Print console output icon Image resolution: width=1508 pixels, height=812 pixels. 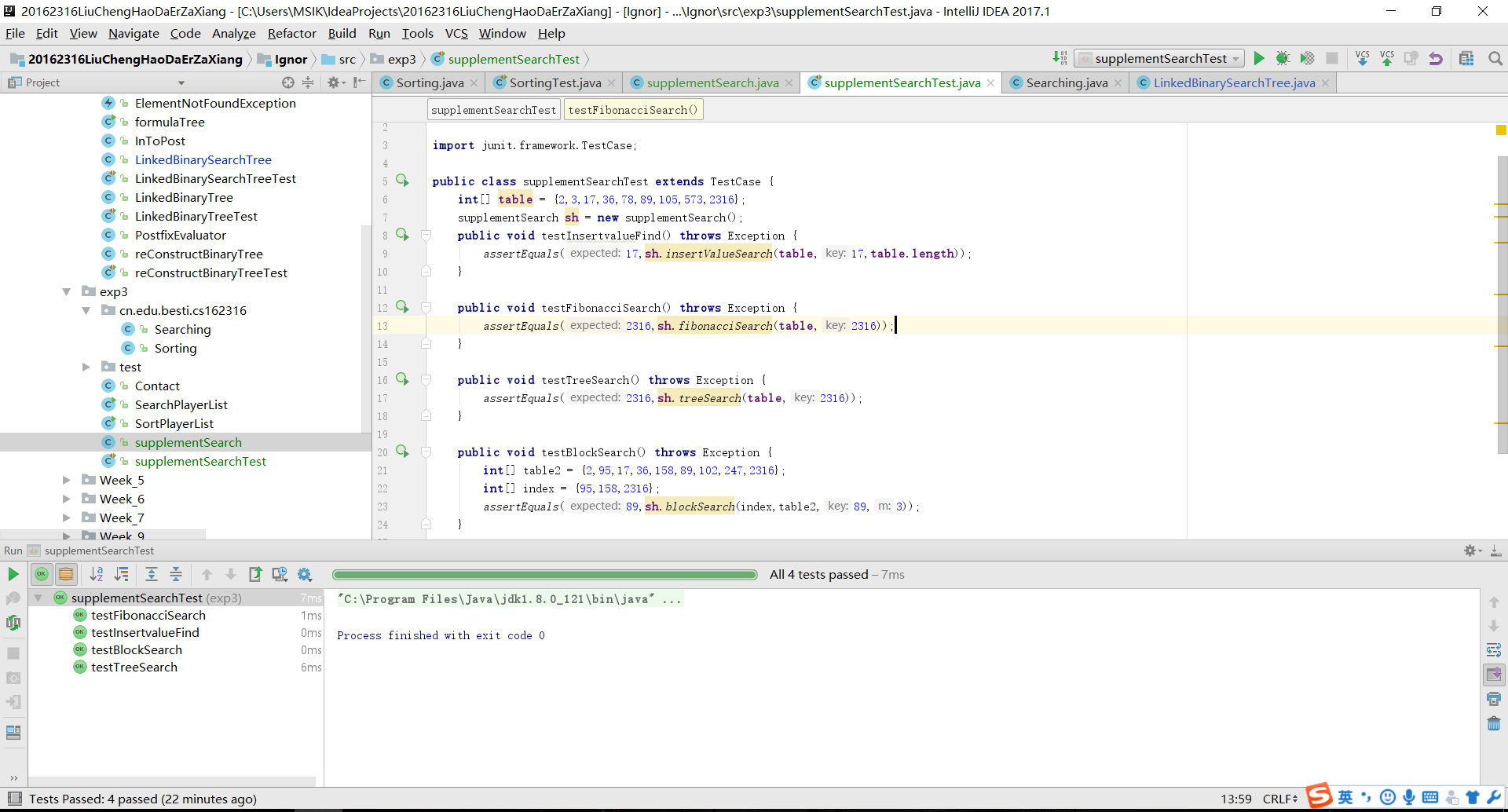tap(1494, 699)
